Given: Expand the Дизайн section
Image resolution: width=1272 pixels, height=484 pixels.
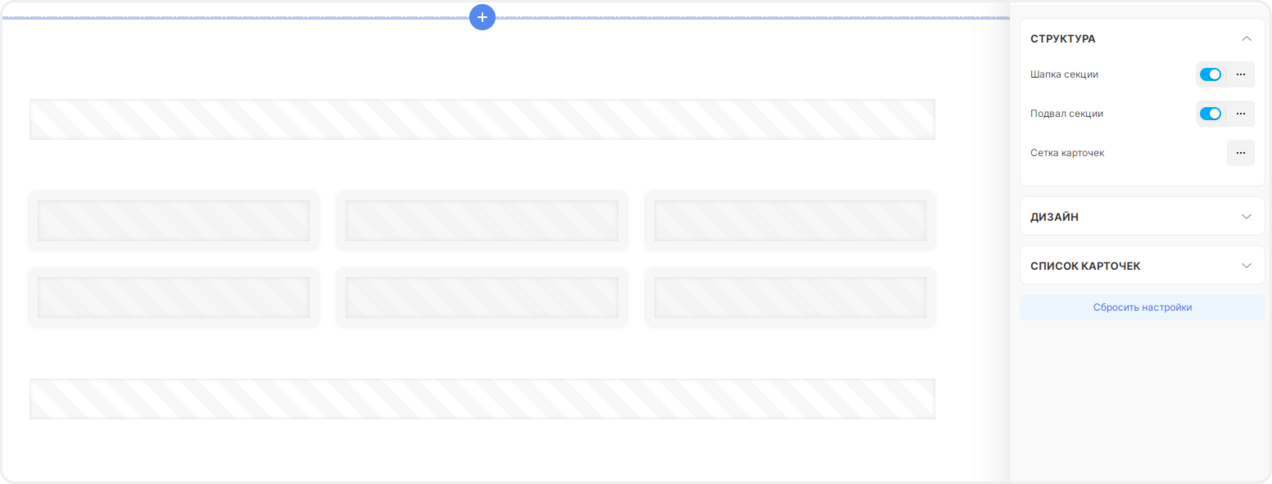Looking at the screenshot, I should point(1142,217).
